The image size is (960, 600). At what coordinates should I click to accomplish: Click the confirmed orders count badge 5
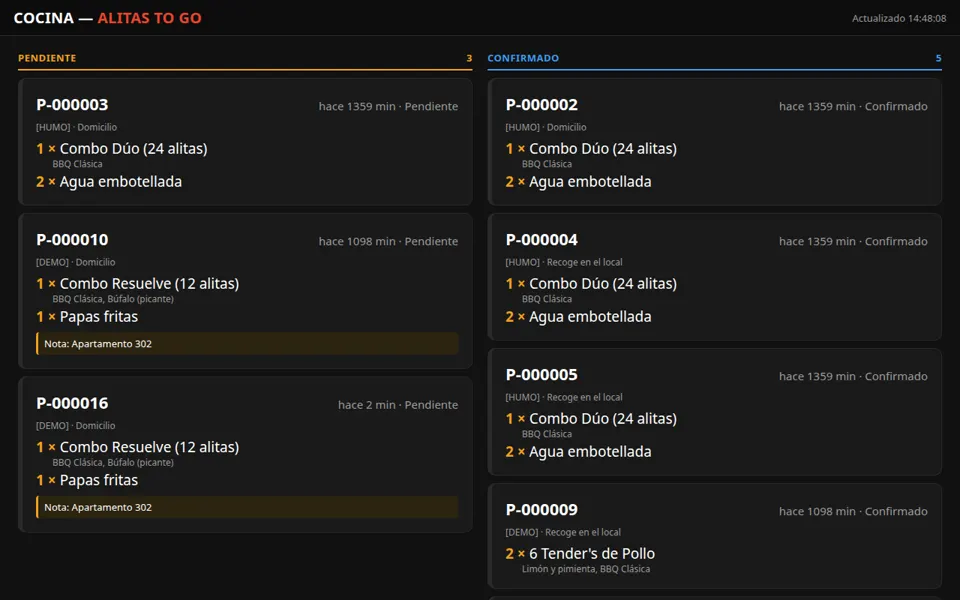pyautogui.click(x=939, y=58)
